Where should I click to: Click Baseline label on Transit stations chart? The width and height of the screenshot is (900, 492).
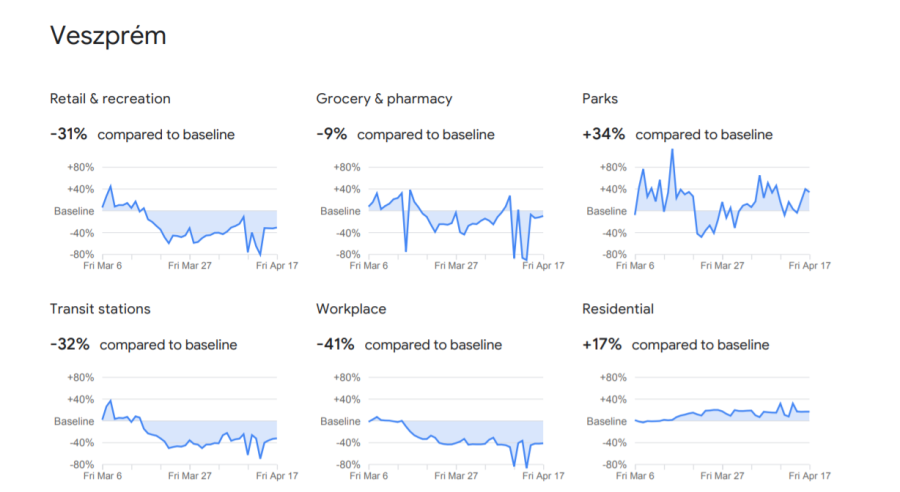tap(74, 421)
